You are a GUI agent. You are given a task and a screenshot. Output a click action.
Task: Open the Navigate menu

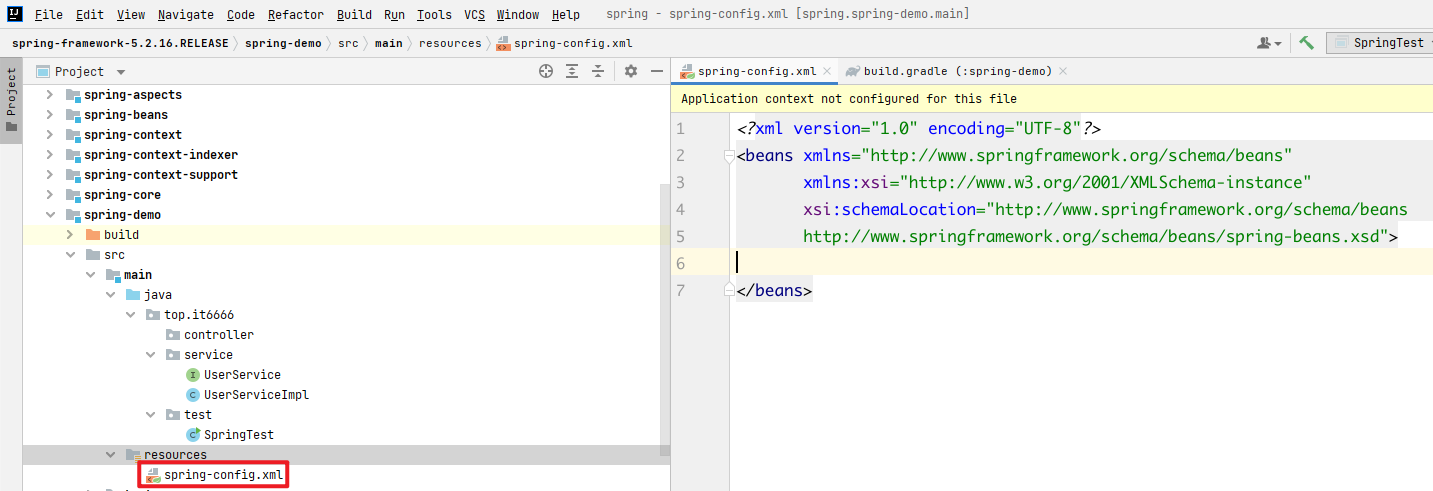[185, 15]
